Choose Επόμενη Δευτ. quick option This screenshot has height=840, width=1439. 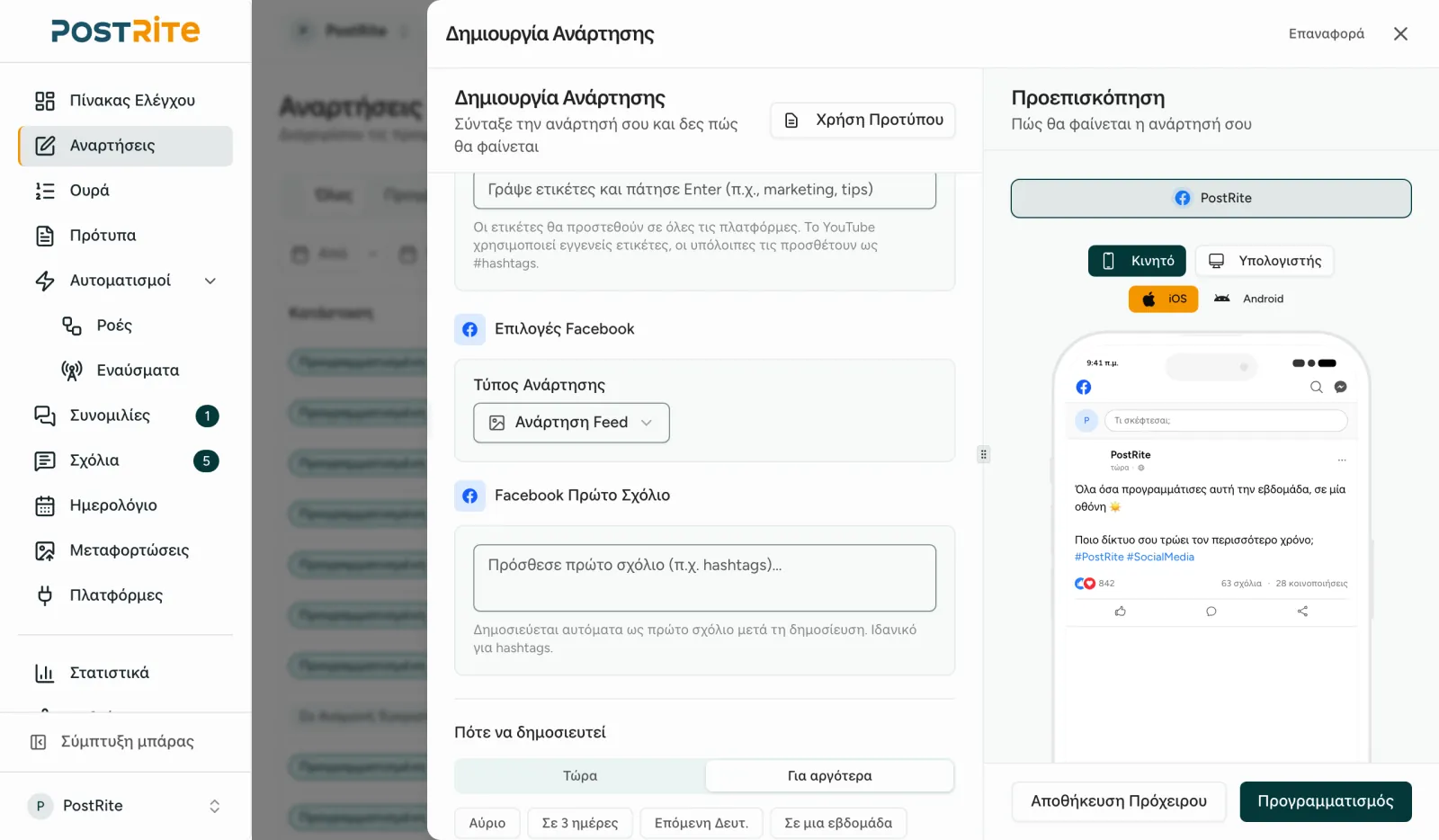(x=702, y=823)
